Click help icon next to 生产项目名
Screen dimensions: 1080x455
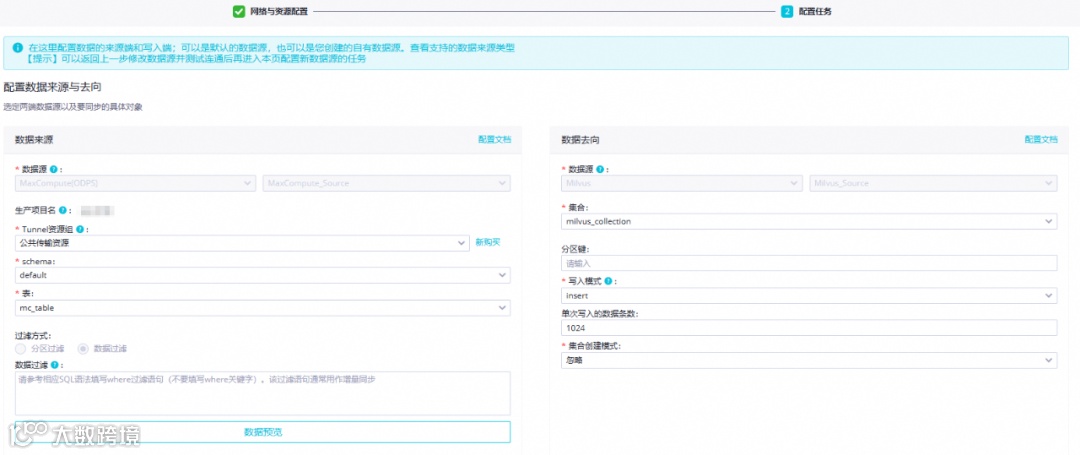click(62, 211)
